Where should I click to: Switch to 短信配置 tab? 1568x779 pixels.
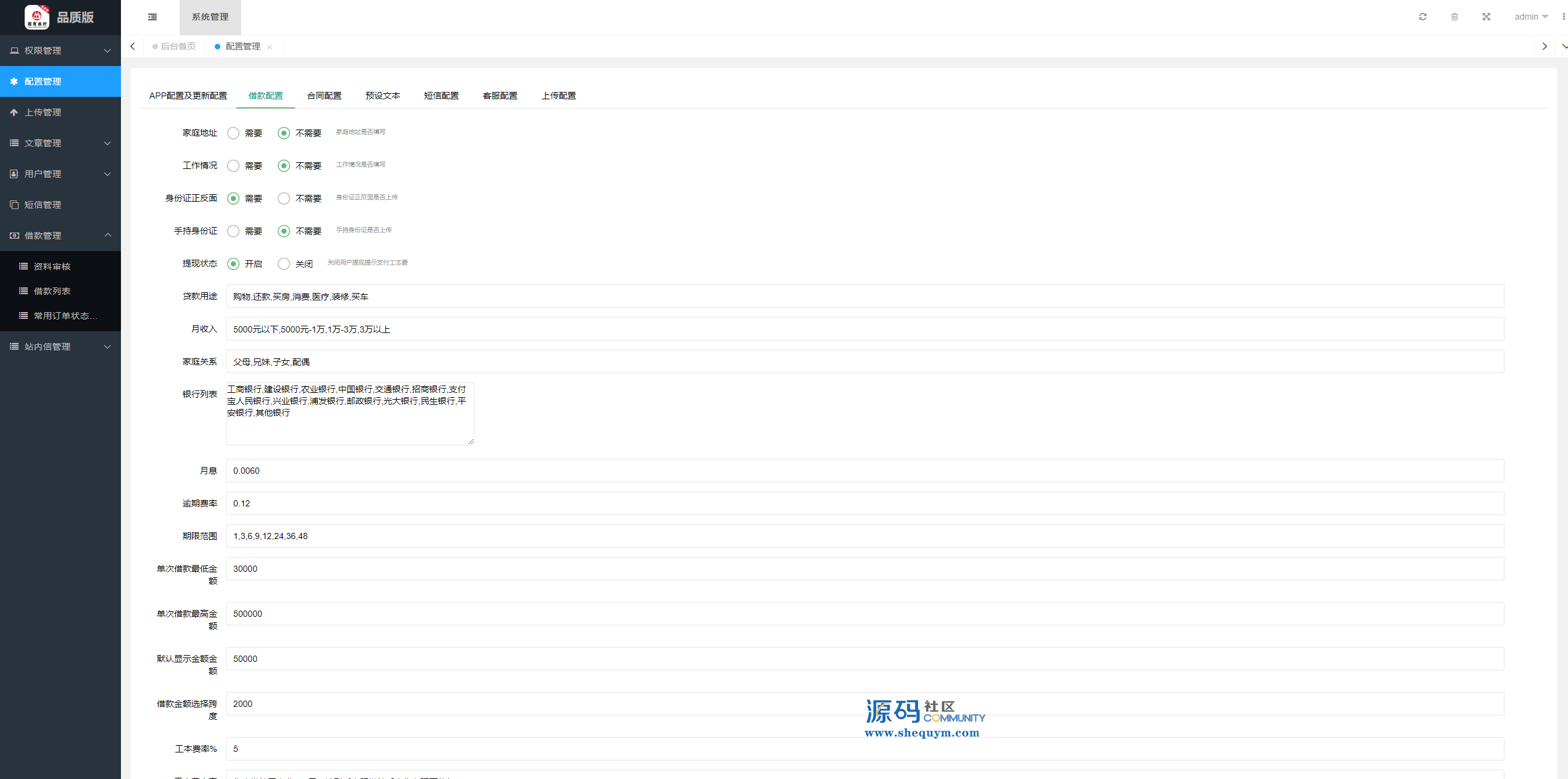(441, 96)
